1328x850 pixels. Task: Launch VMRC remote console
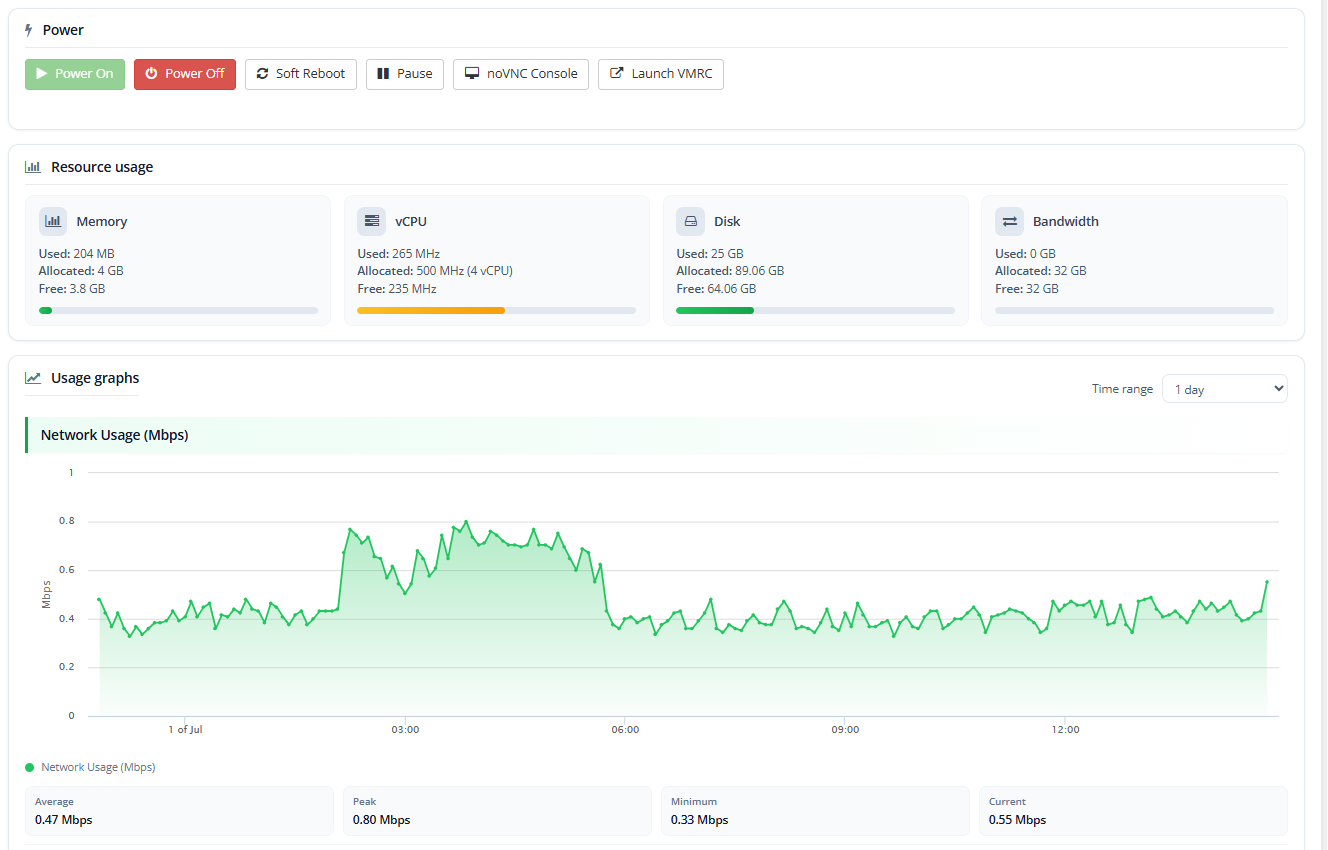coord(661,74)
